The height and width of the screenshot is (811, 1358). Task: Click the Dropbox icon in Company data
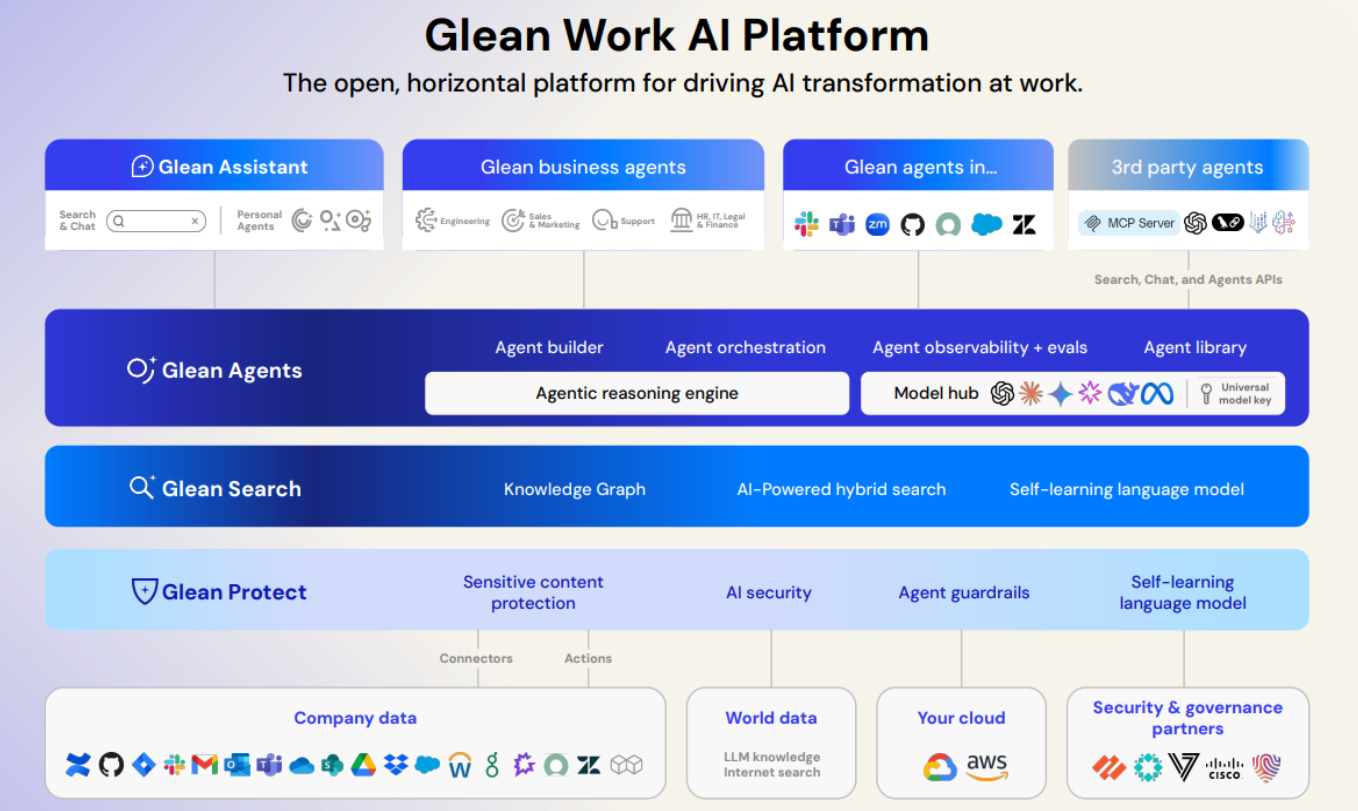coord(396,765)
